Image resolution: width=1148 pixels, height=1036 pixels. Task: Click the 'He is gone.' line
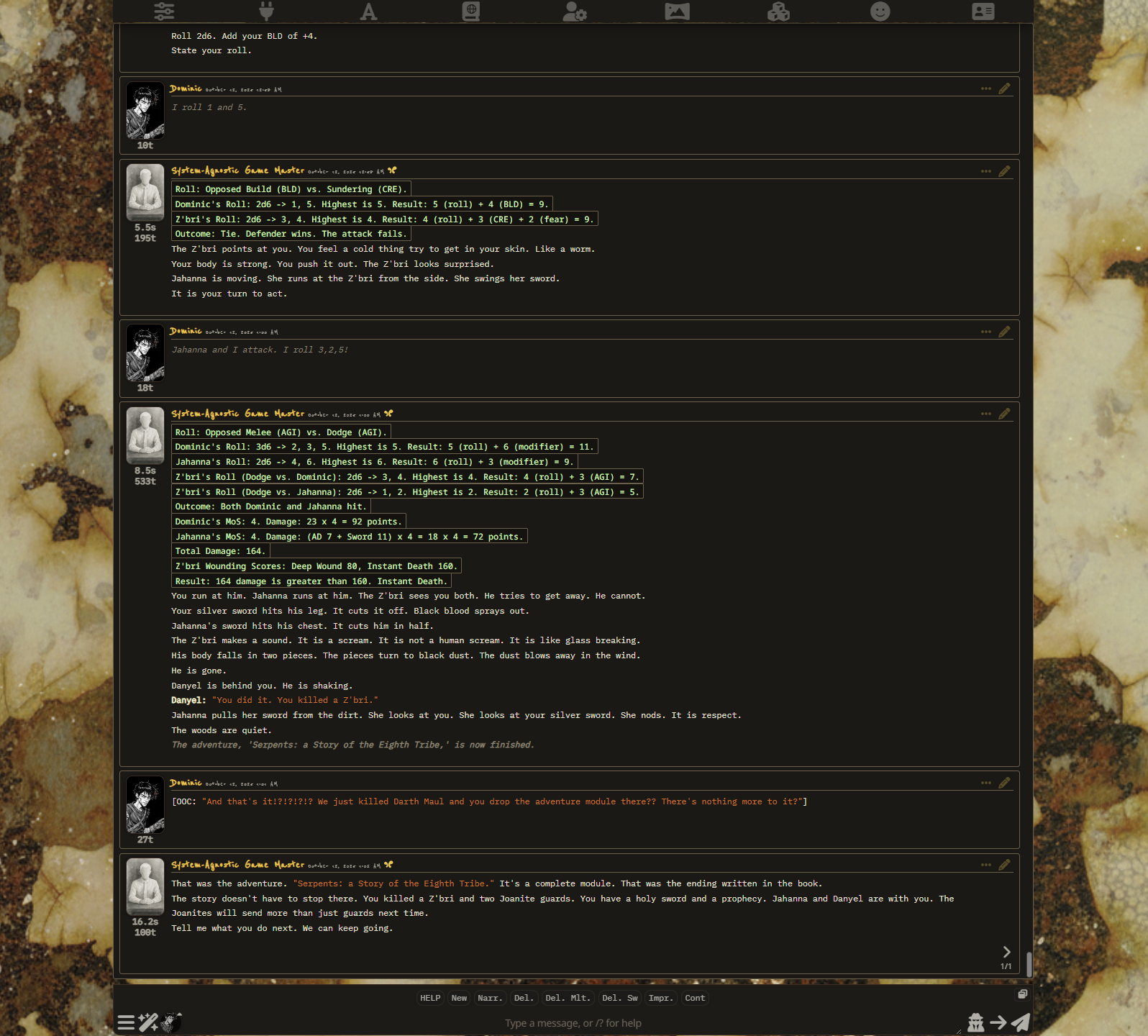coord(199,671)
